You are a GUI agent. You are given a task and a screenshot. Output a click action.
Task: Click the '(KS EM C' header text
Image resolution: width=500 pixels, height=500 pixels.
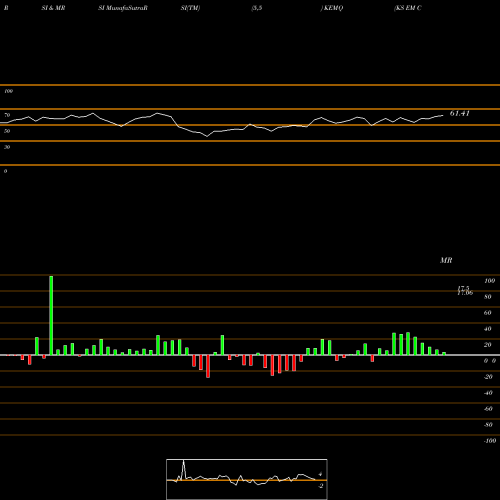[x=408, y=8]
